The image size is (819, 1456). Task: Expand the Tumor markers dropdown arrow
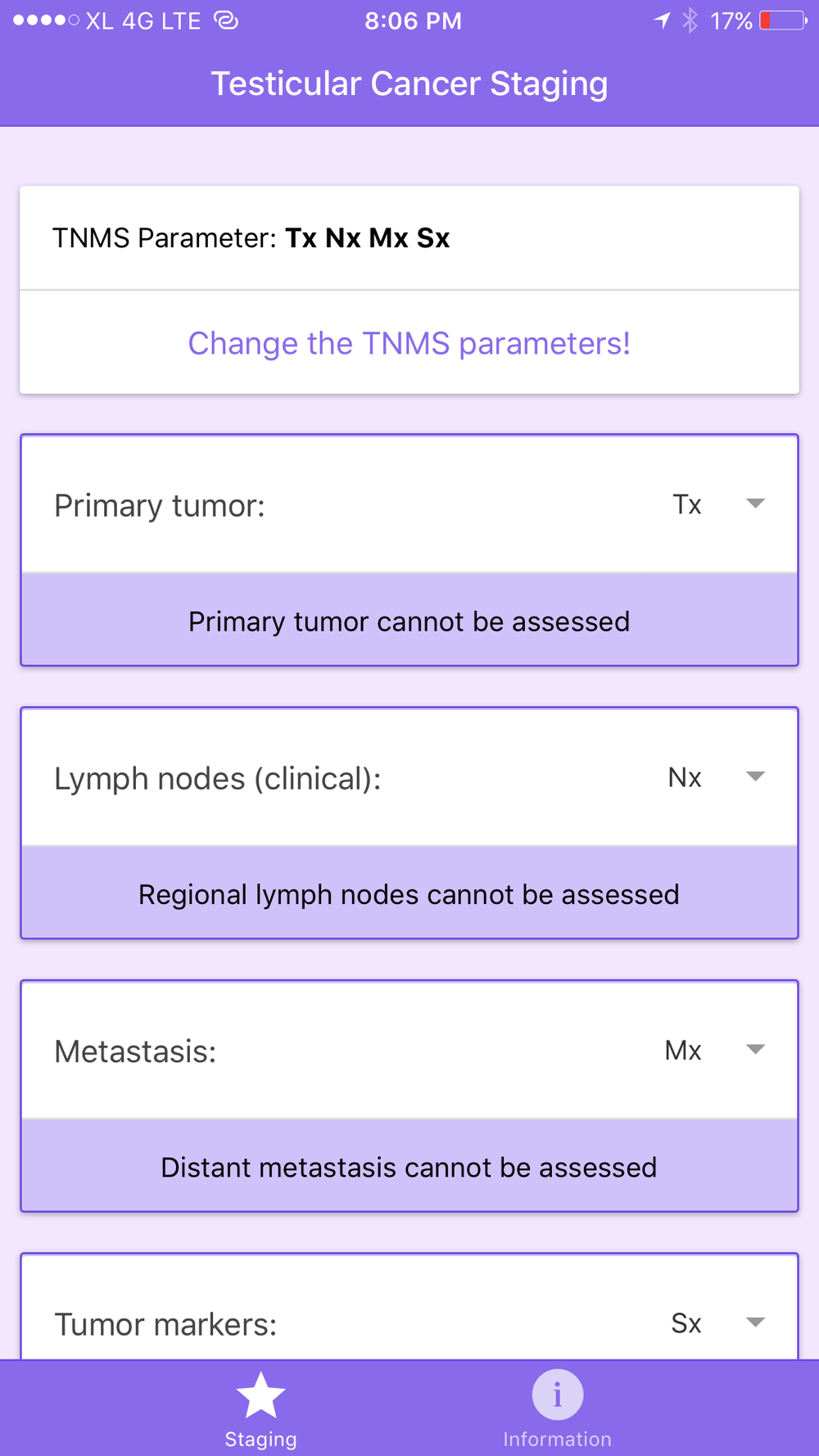(755, 1322)
